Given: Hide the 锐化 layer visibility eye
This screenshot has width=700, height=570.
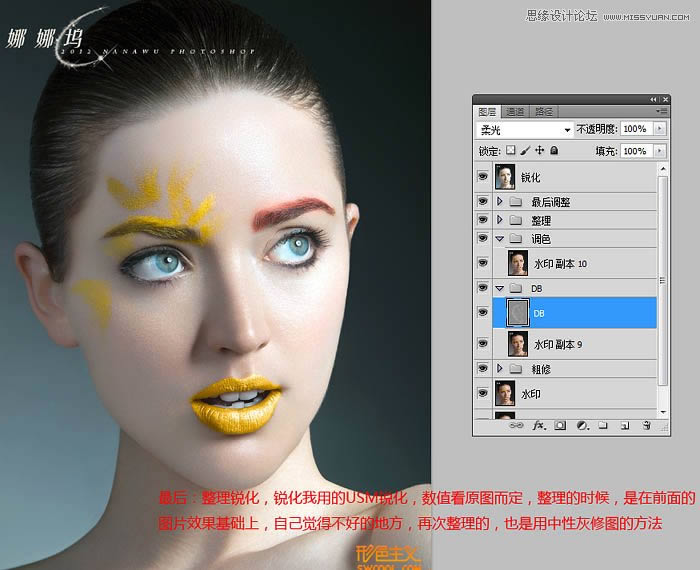Looking at the screenshot, I should (x=483, y=177).
